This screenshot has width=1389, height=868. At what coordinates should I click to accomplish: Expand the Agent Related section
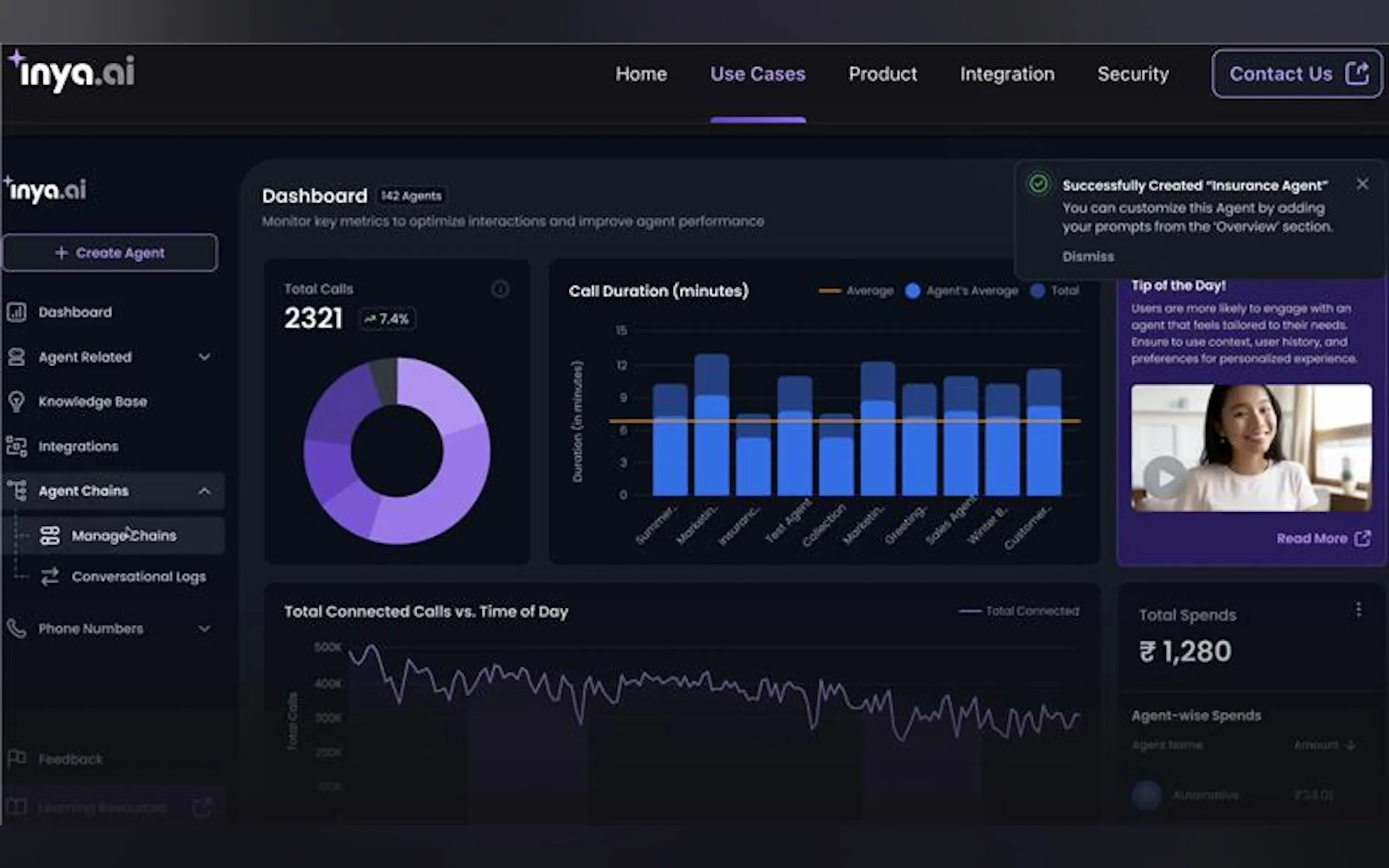pyautogui.click(x=205, y=357)
